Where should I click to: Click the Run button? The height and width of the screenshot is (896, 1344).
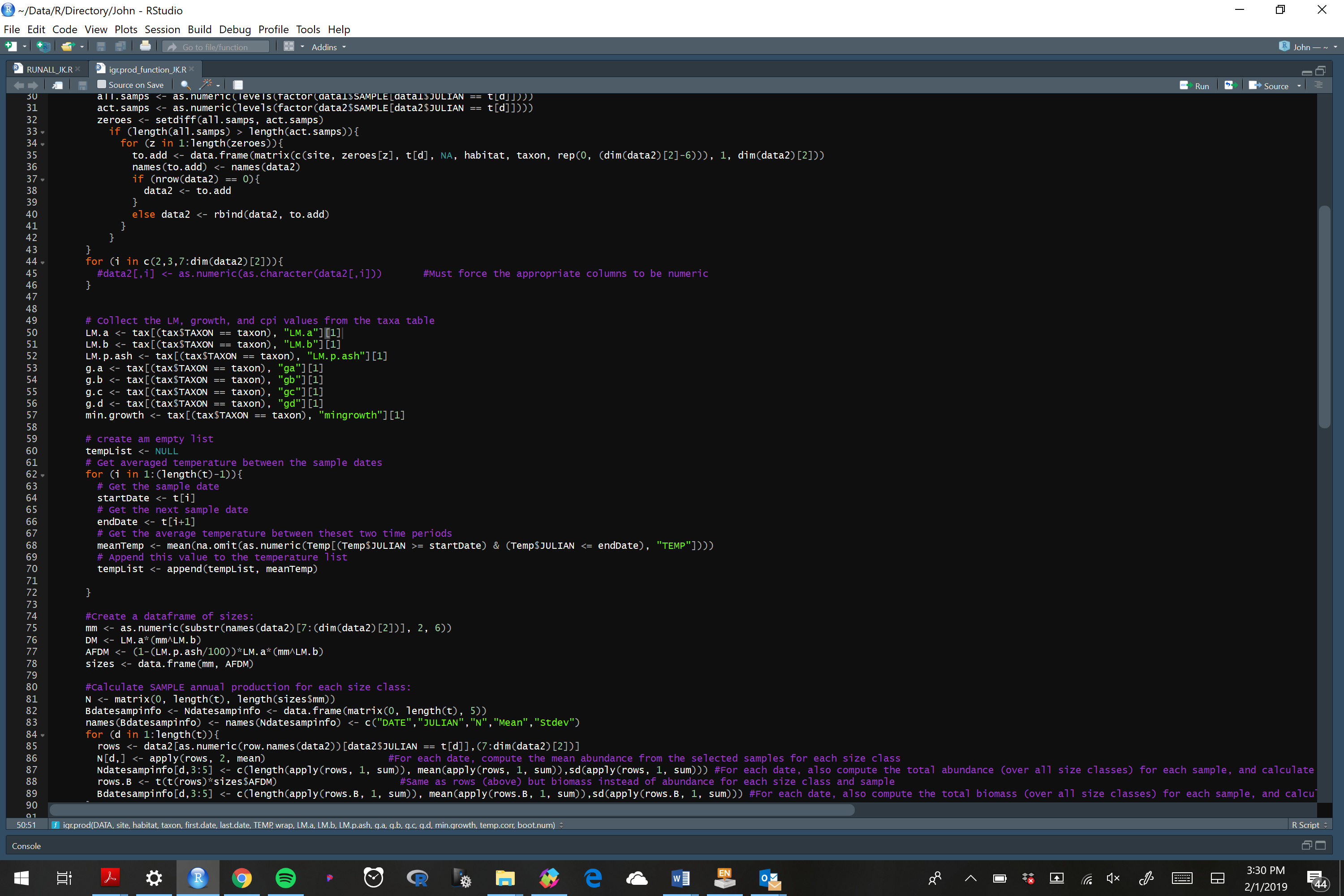coord(1195,86)
